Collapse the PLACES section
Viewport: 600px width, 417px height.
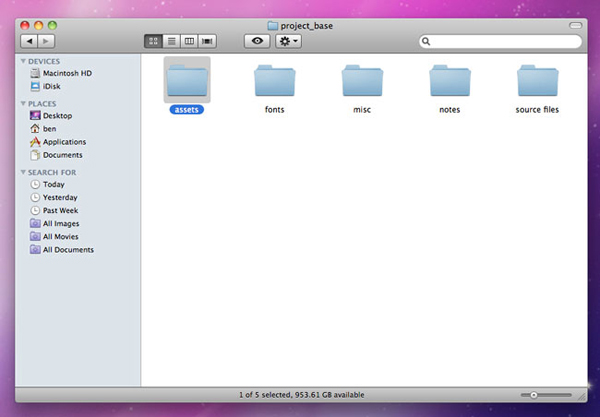pos(23,104)
